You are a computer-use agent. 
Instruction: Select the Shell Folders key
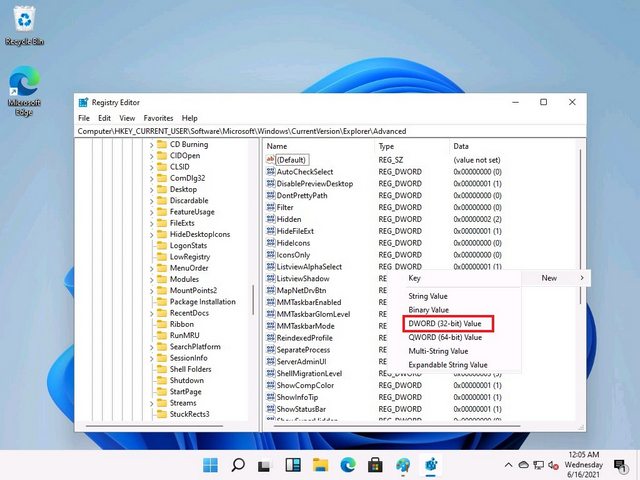(190, 369)
